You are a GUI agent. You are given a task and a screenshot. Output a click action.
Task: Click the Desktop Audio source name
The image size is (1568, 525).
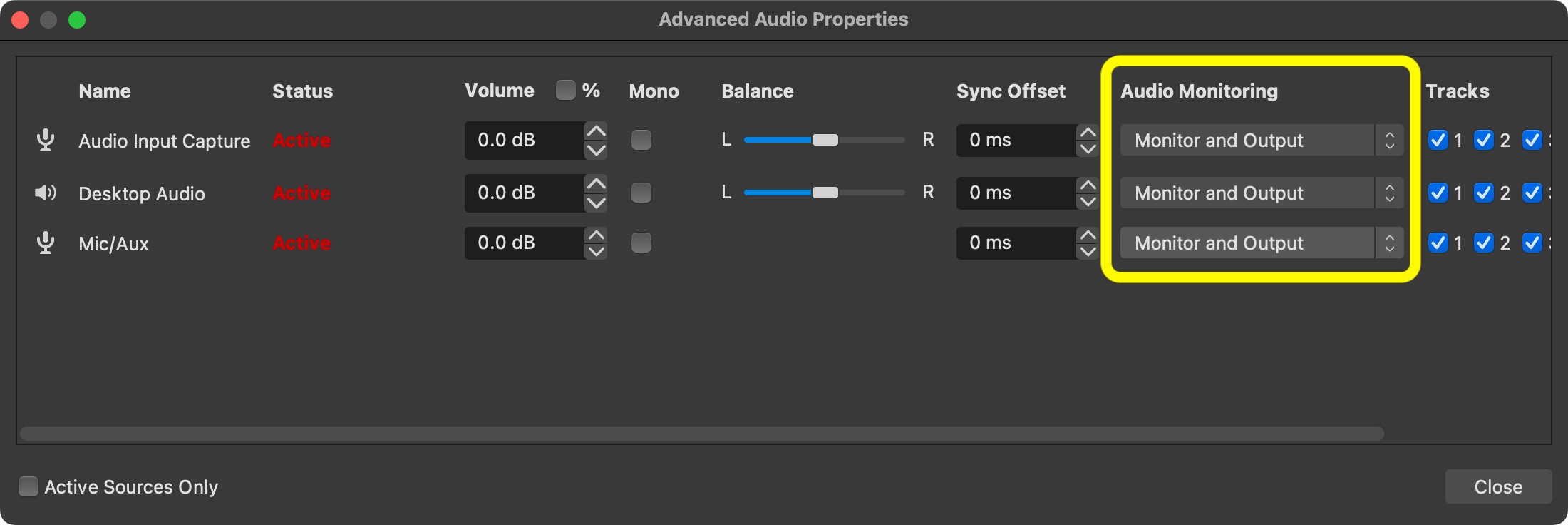coord(142,194)
